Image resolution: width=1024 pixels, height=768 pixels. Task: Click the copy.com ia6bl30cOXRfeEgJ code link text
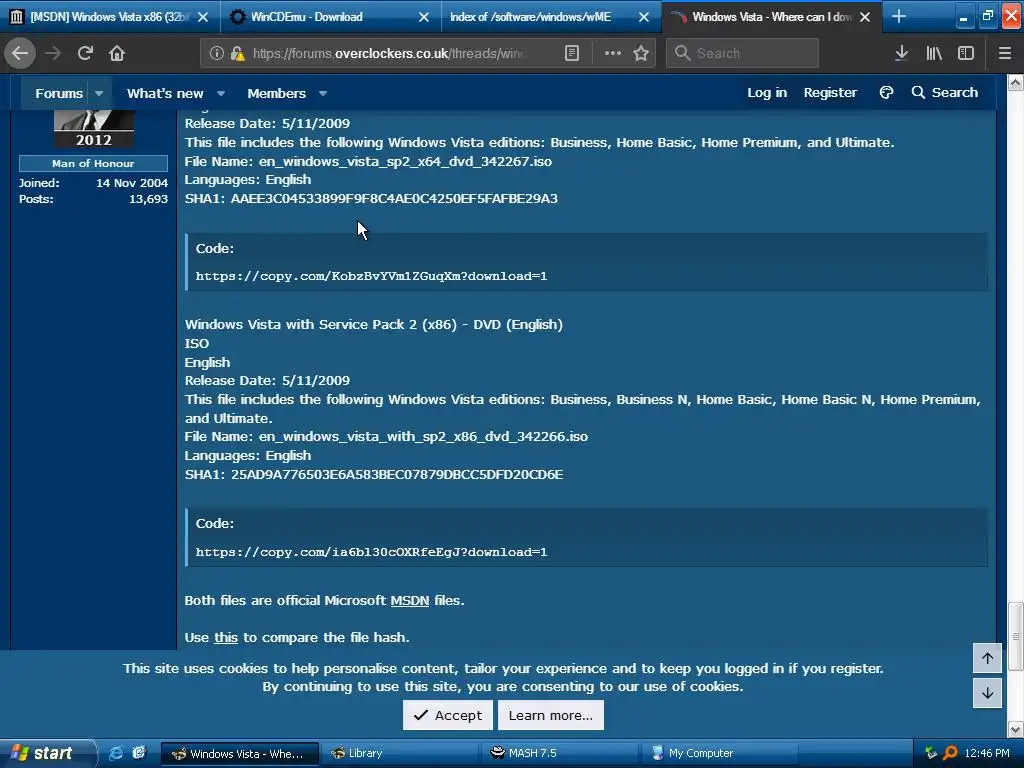click(371, 552)
